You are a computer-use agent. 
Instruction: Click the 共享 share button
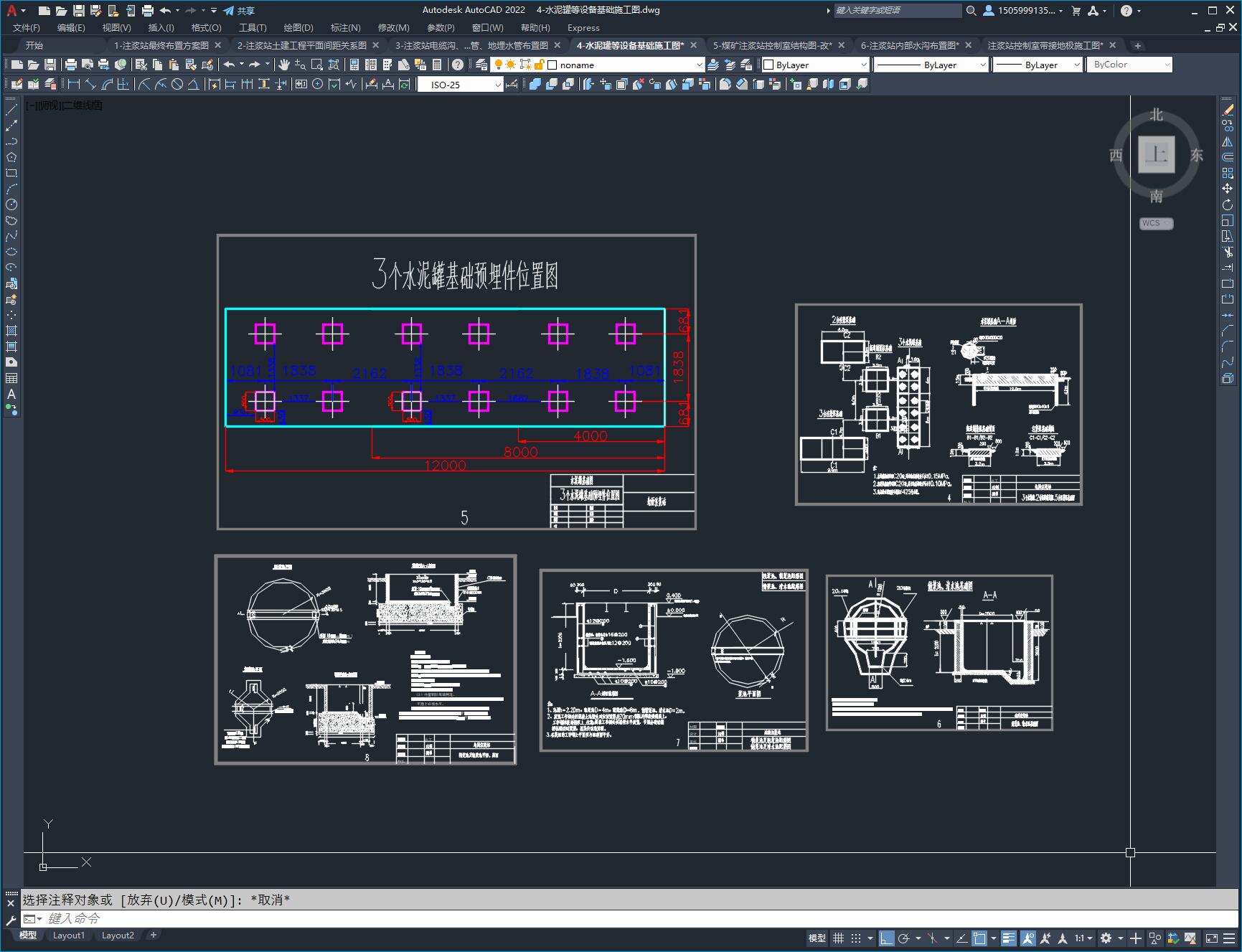coord(239,10)
